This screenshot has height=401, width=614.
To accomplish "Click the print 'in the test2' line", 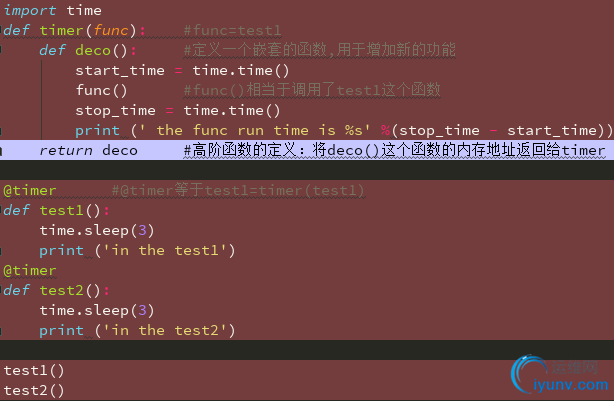I will point(137,330).
